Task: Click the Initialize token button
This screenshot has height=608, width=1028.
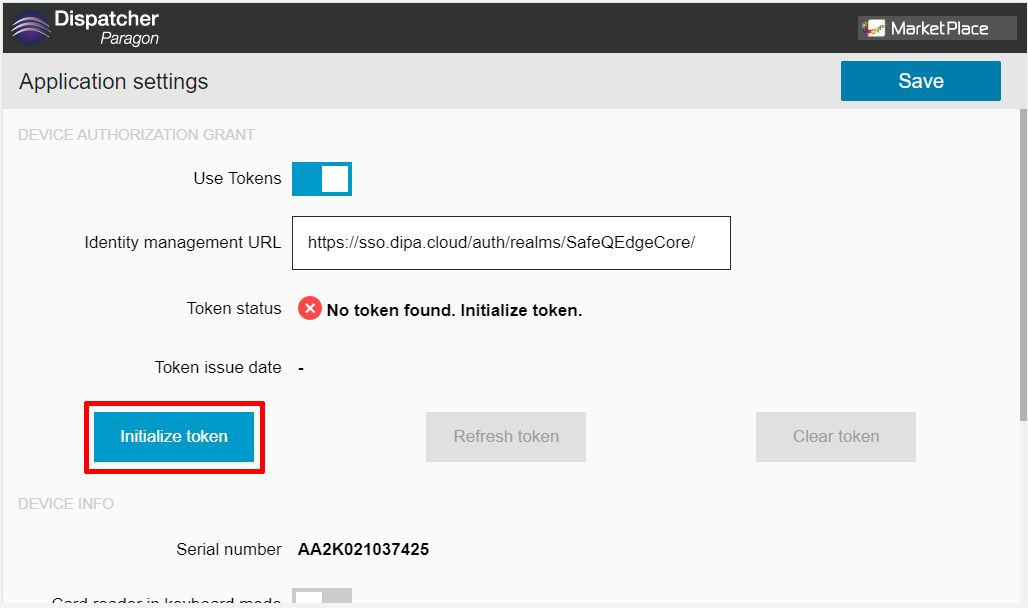Action: (174, 437)
